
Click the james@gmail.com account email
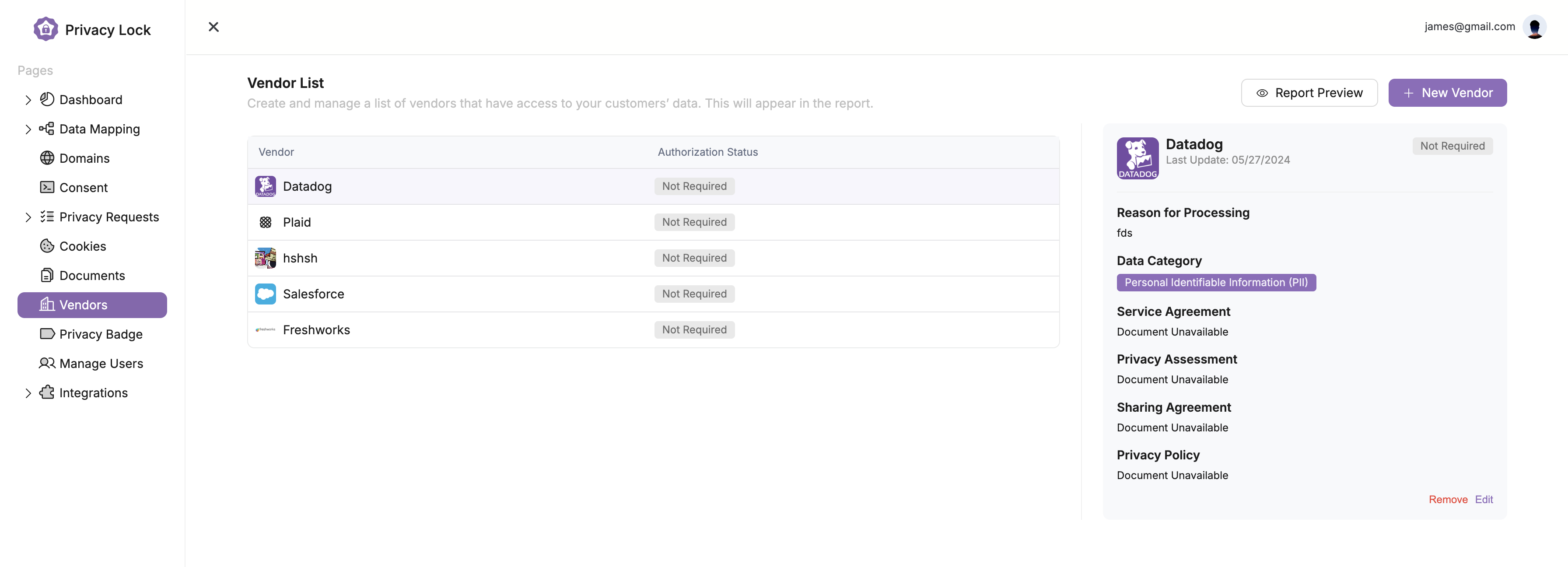(x=1470, y=27)
